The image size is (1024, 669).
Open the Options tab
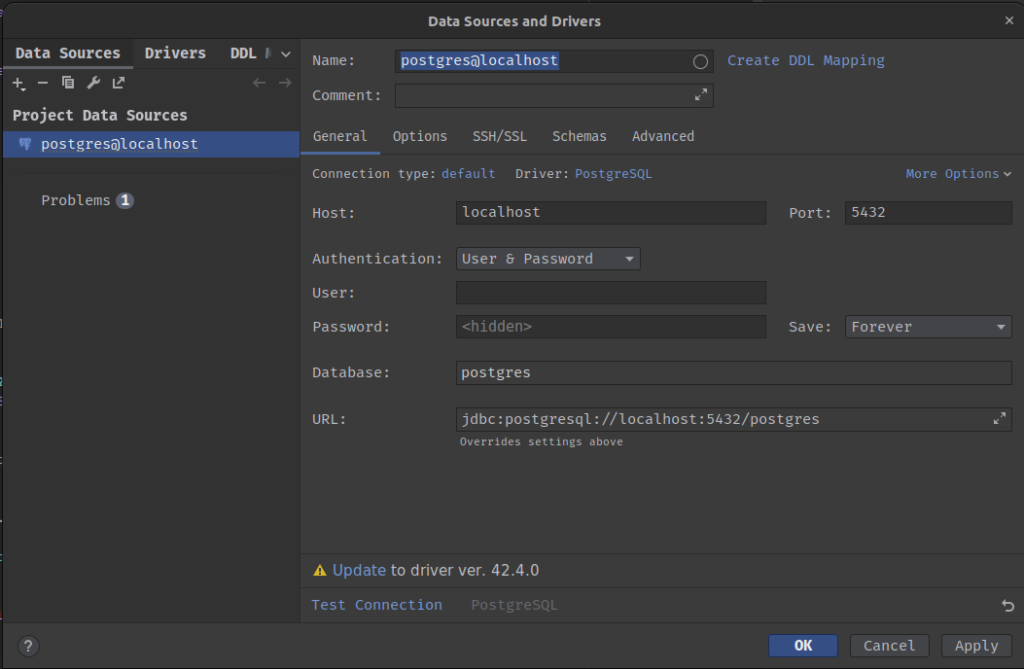419,136
